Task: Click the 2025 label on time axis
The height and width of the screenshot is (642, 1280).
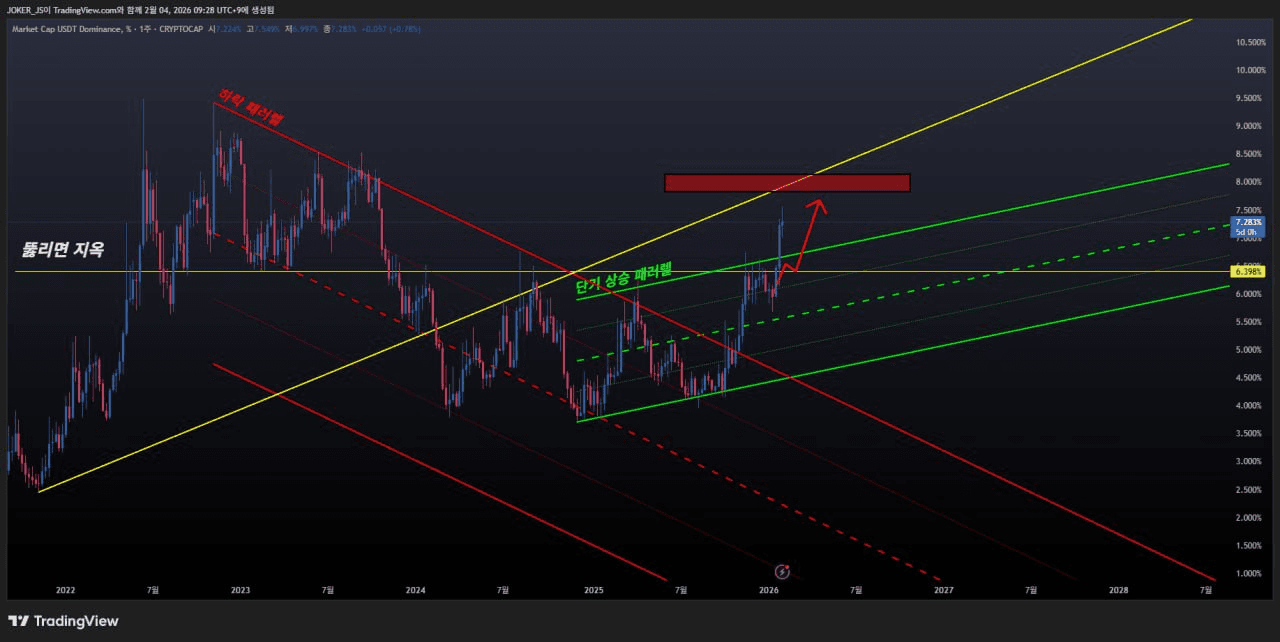Action: (592, 590)
